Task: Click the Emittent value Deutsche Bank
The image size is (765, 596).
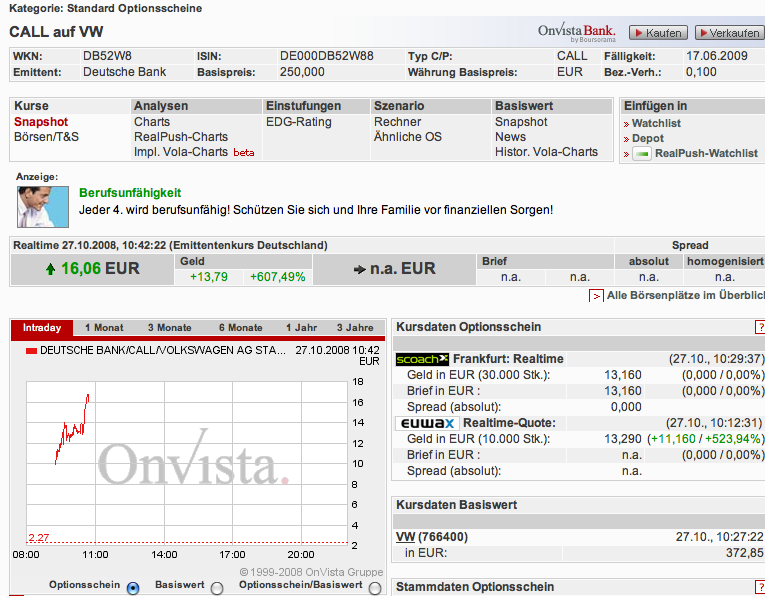Action: pos(124,72)
